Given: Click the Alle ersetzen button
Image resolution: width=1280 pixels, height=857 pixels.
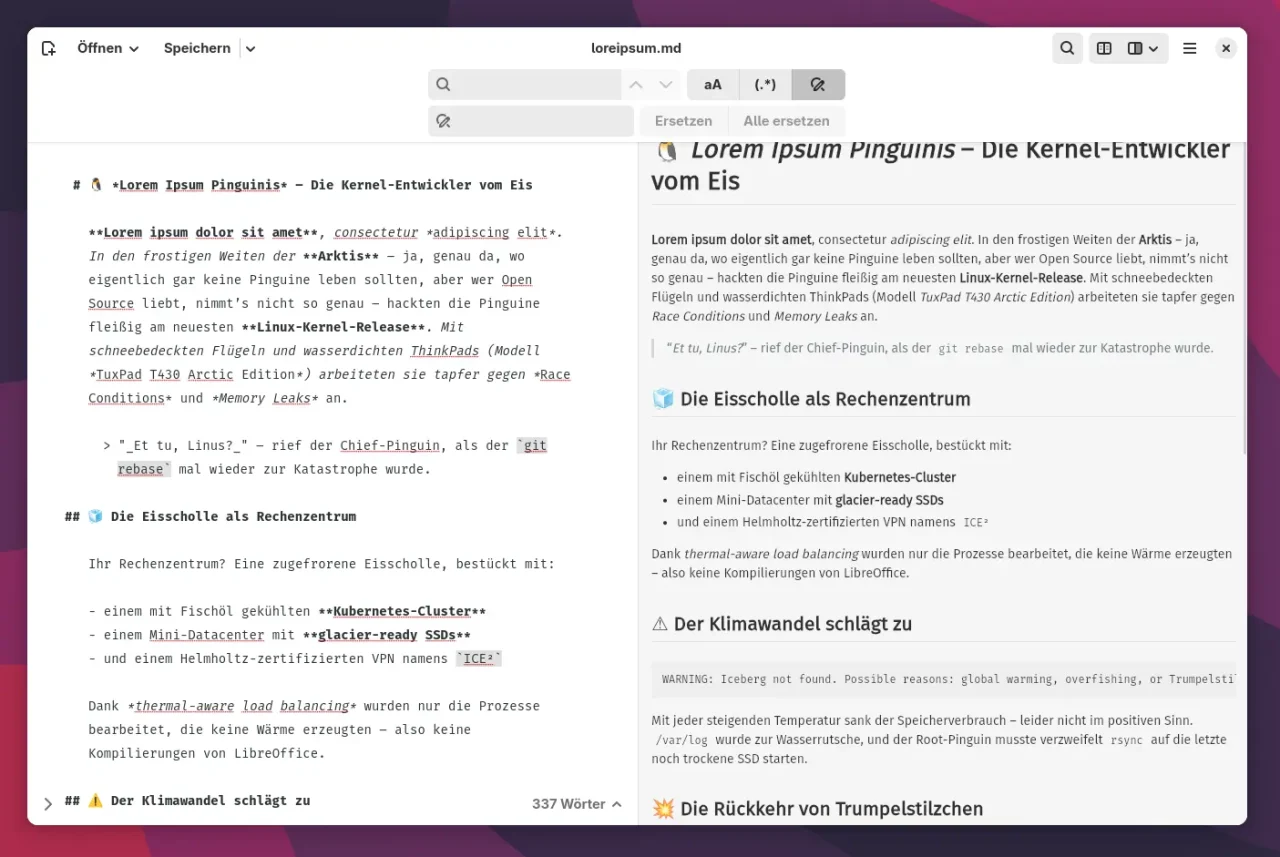Looking at the screenshot, I should (x=786, y=121).
